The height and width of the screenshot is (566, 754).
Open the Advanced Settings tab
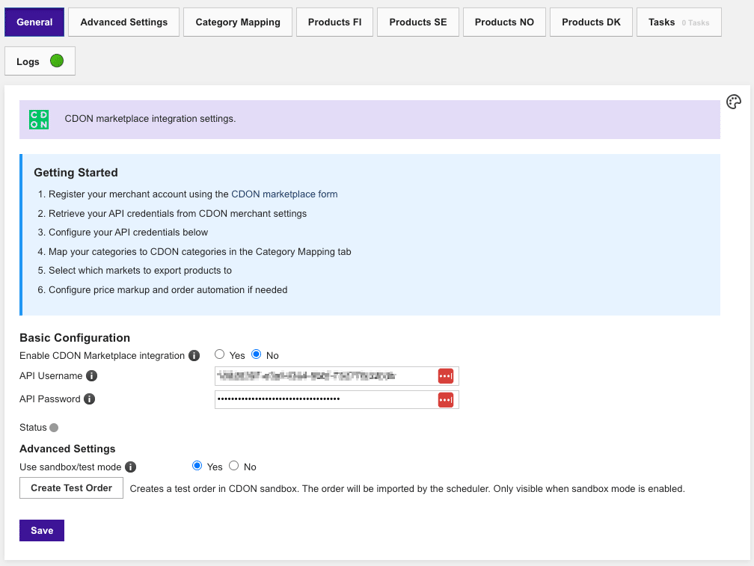click(x=124, y=22)
